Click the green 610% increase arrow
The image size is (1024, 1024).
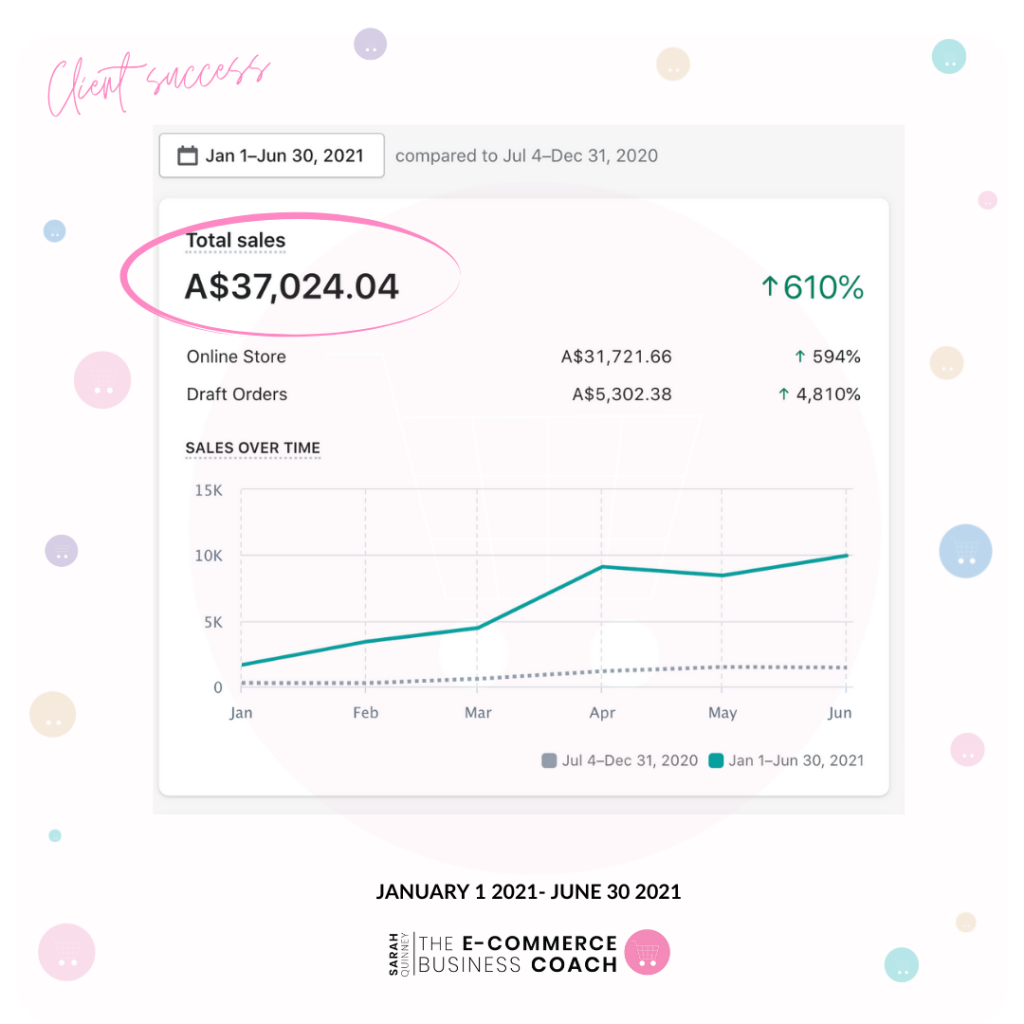(770, 286)
